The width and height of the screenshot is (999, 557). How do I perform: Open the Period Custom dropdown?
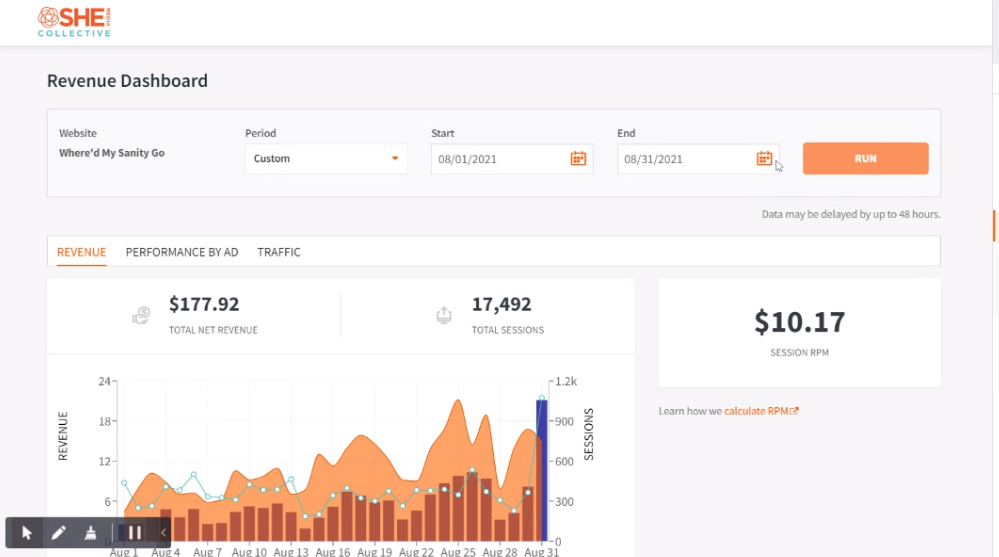click(x=326, y=159)
